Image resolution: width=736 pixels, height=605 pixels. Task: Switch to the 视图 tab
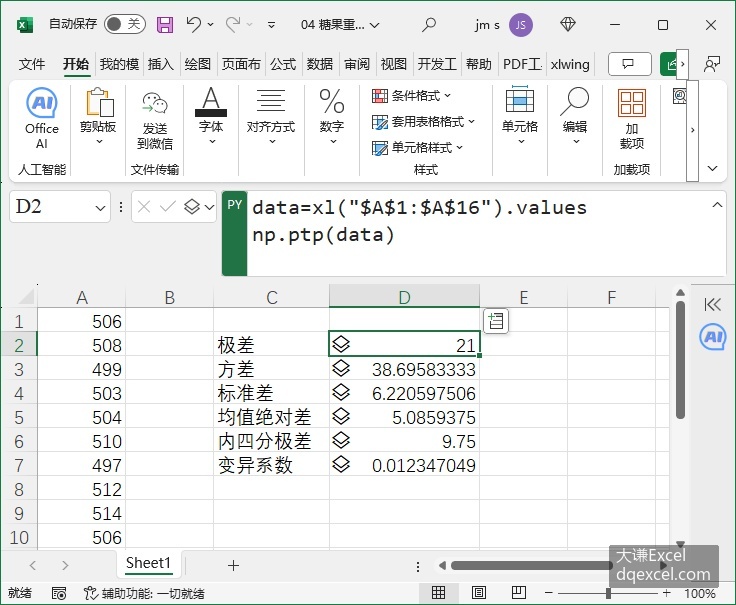pos(393,64)
